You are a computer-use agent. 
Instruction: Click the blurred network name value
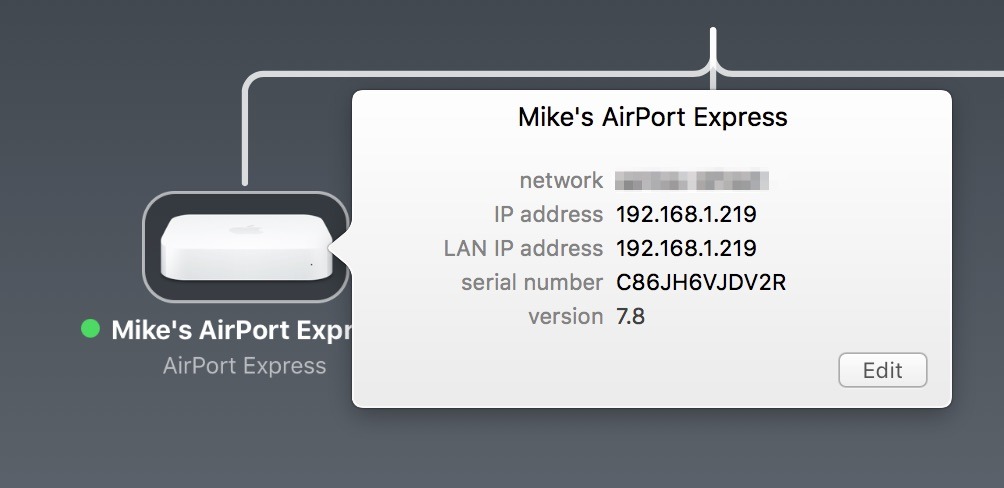pos(692,180)
